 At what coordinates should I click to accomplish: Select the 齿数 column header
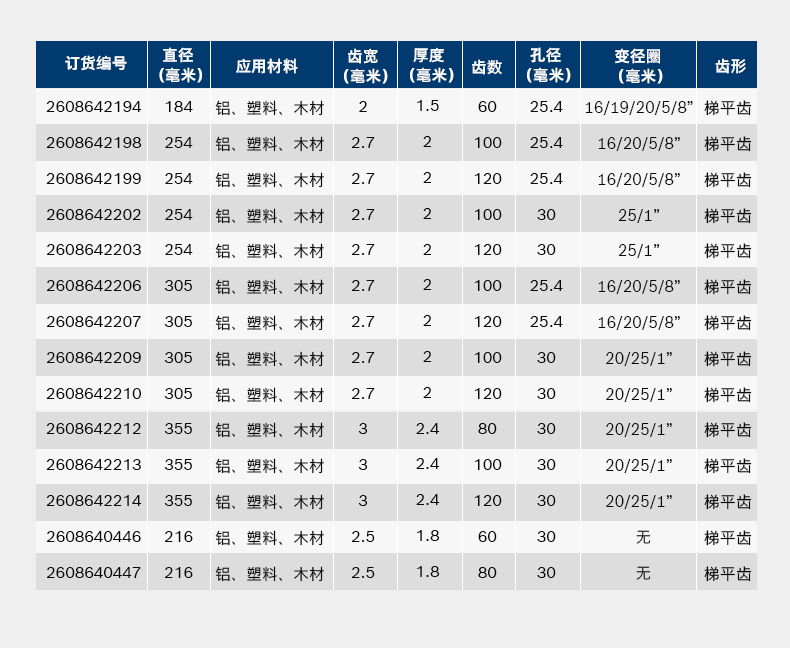[x=487, y=66]
